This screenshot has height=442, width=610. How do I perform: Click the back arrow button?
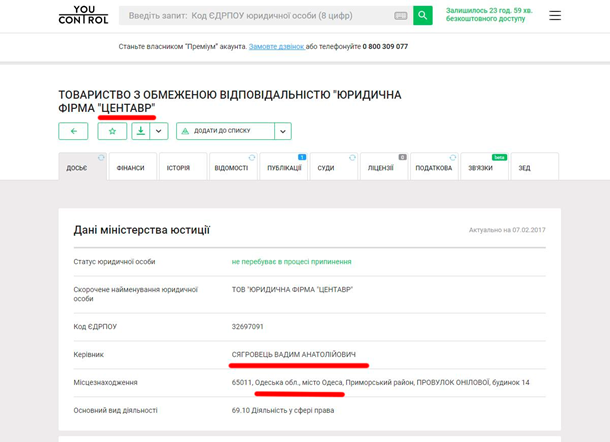click(x=73, y=131)
